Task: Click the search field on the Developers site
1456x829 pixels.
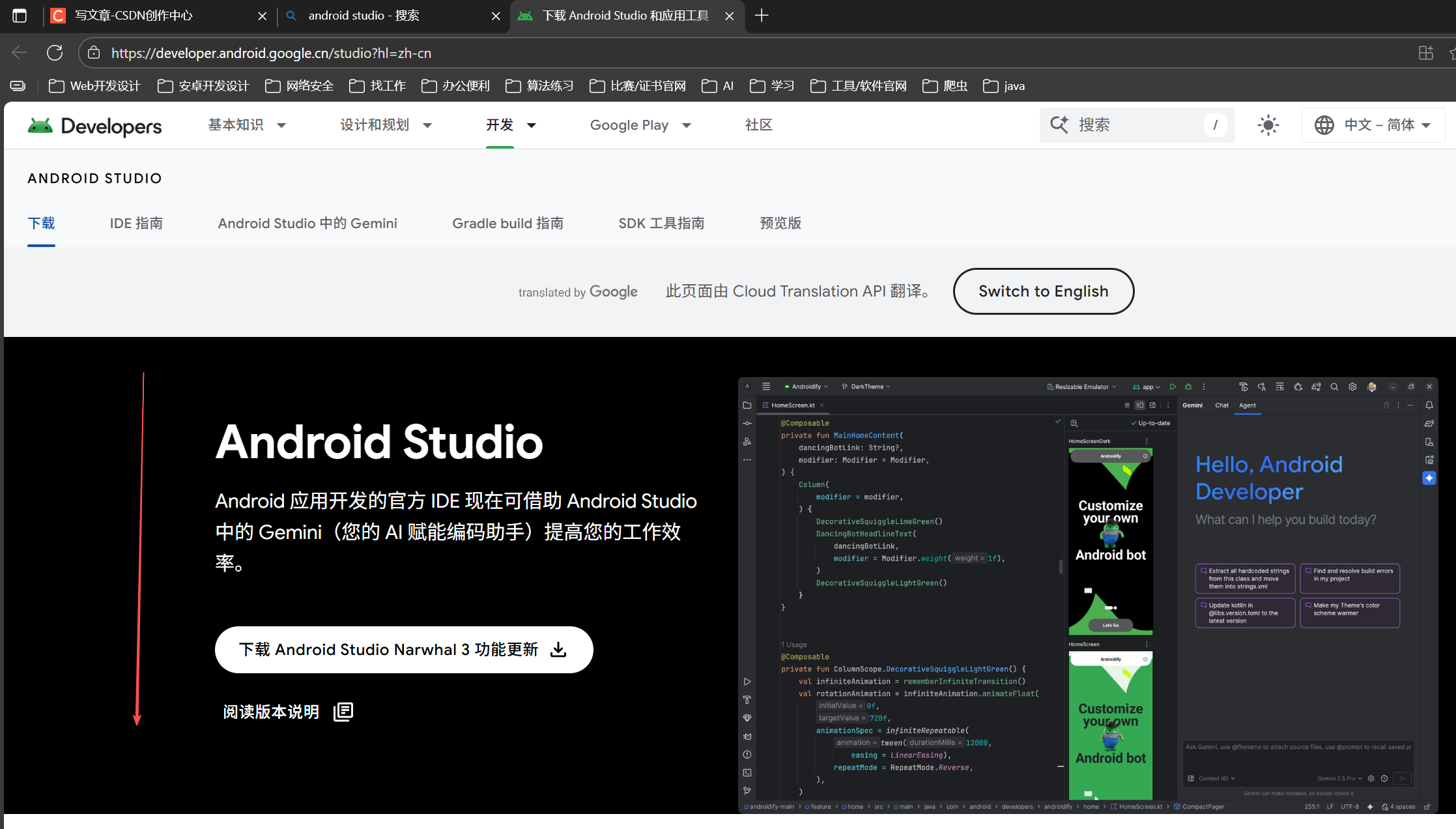Action: 1137,125
